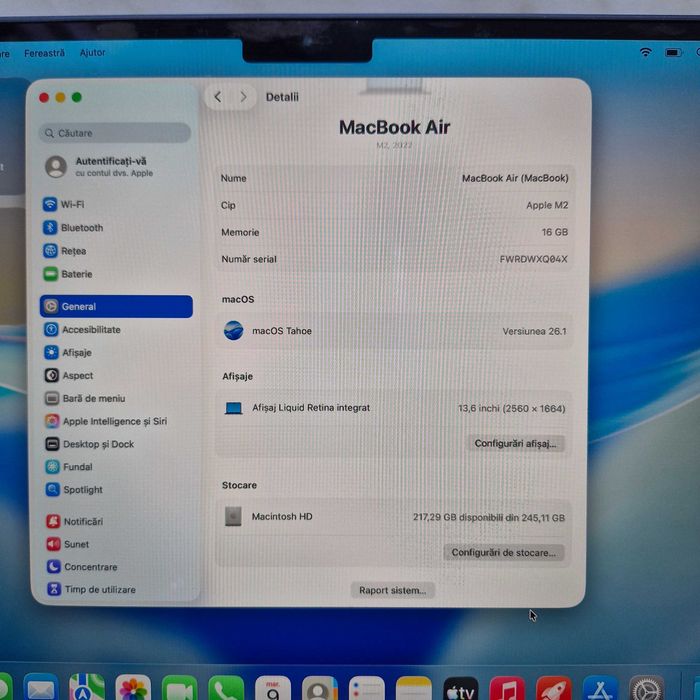Viewport: 700px width, 700px height.
Task: Click Autentificați-vă cu contul Apple
Action: tap(100, 167)
